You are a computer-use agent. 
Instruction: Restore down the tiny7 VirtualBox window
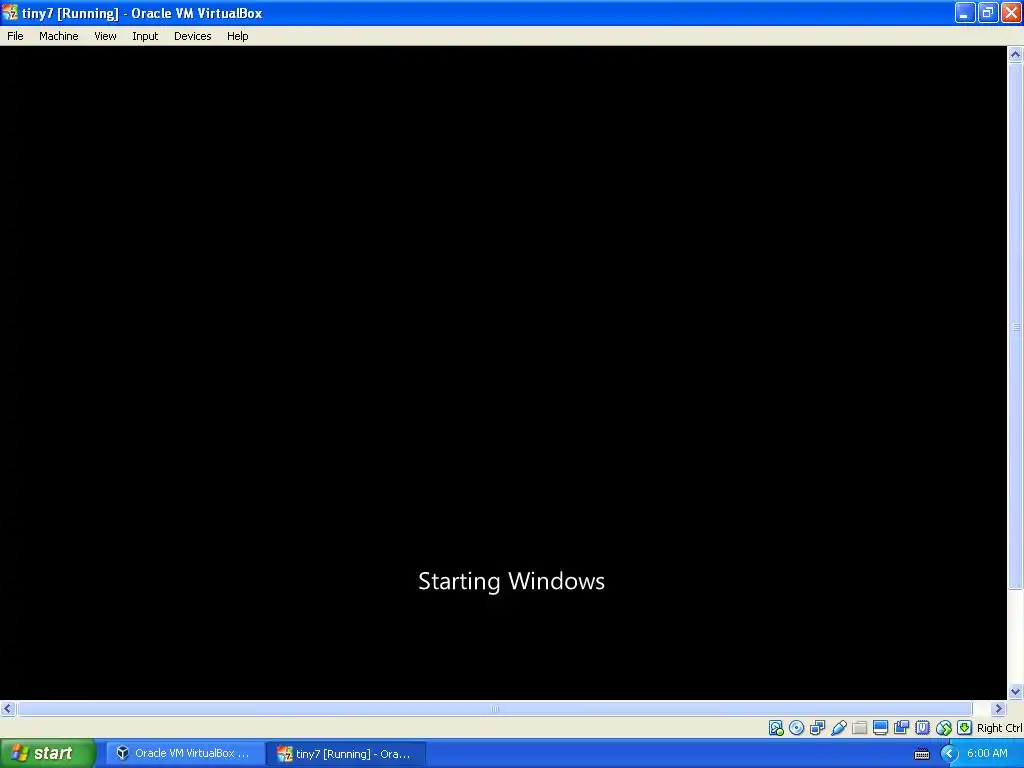pyautogui.click(x=988, y=13)
